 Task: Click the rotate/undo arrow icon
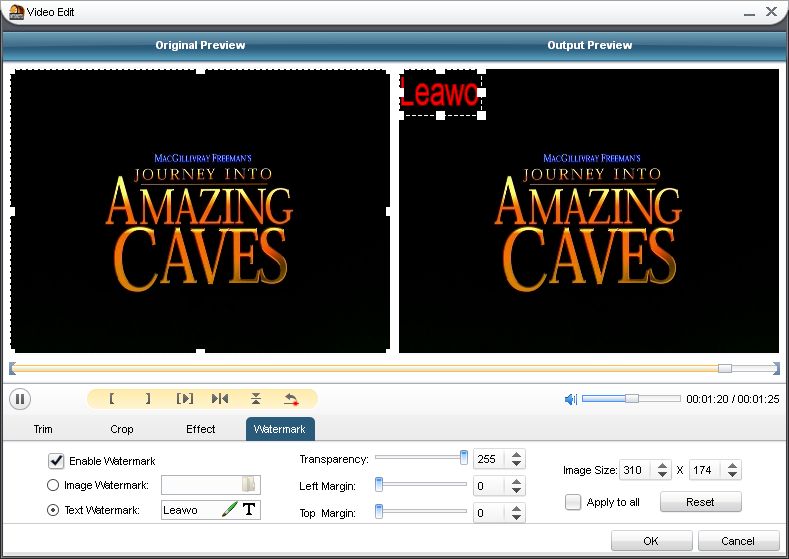291,400
